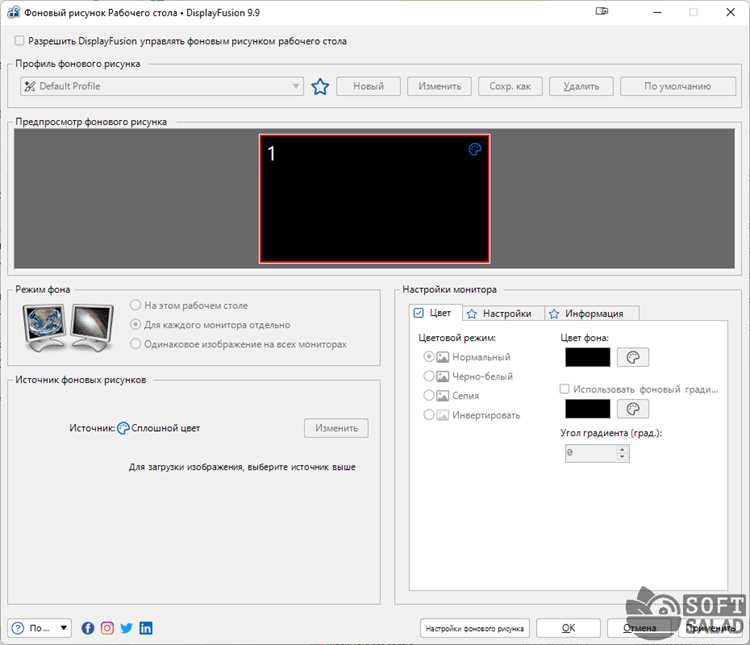Screen dimensions: 750x645
Task: Click the monitor icon in title bar
Action: (602, 11)
